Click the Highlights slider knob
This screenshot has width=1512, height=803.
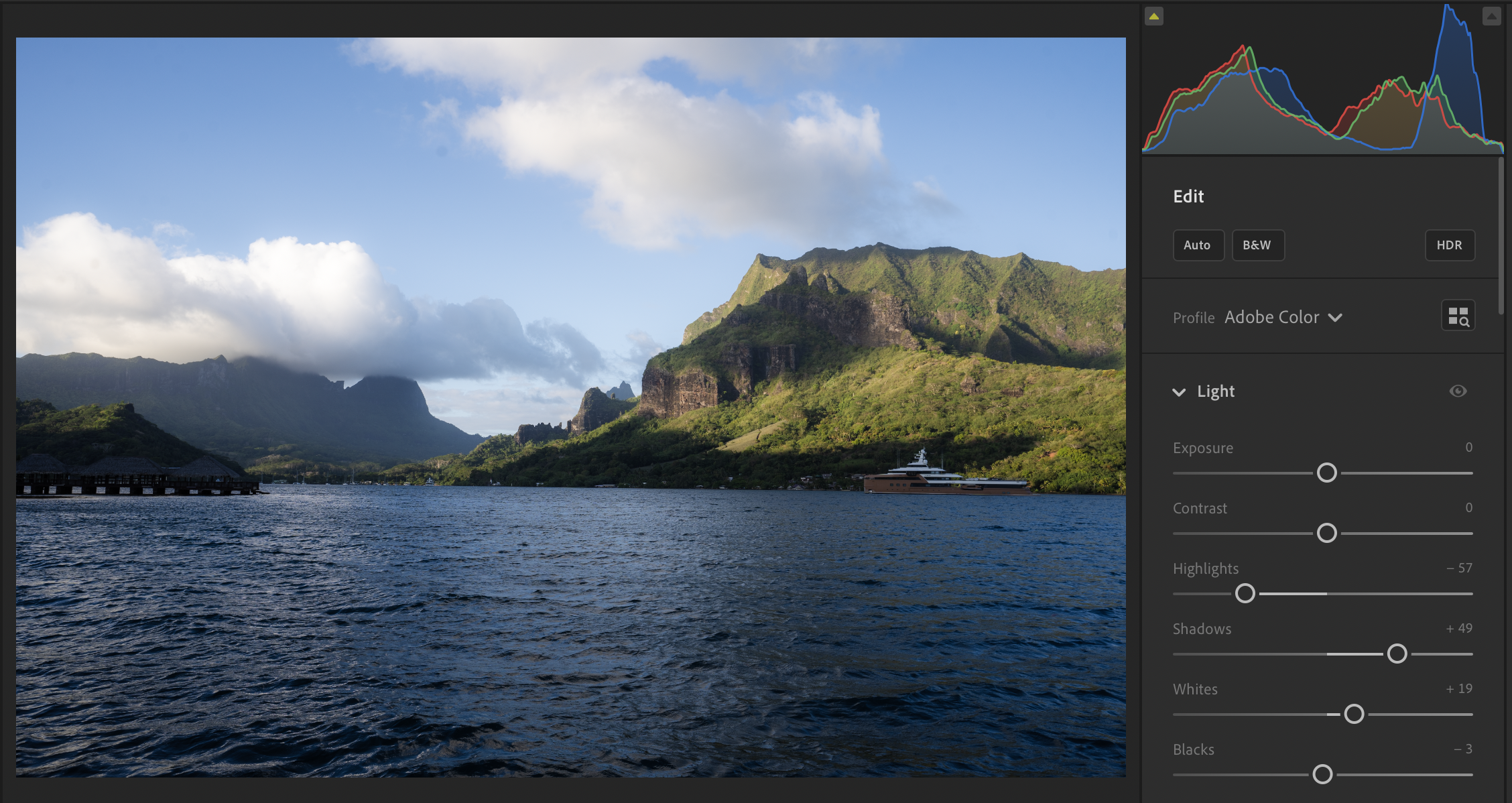click(1245, 593)
